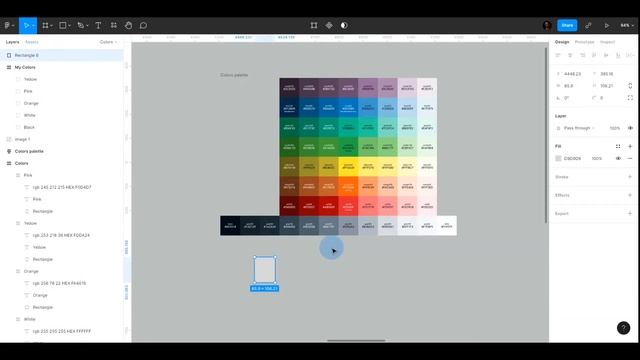Select the Text tool

click(x=98, y=25)
